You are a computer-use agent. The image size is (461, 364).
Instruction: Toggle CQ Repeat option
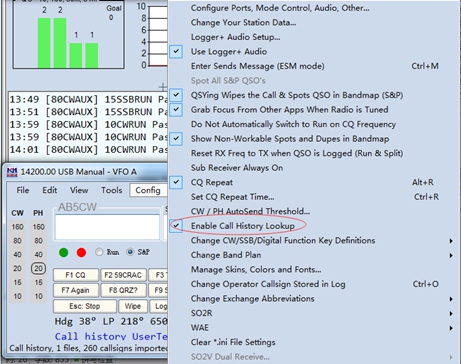(176, 182)
